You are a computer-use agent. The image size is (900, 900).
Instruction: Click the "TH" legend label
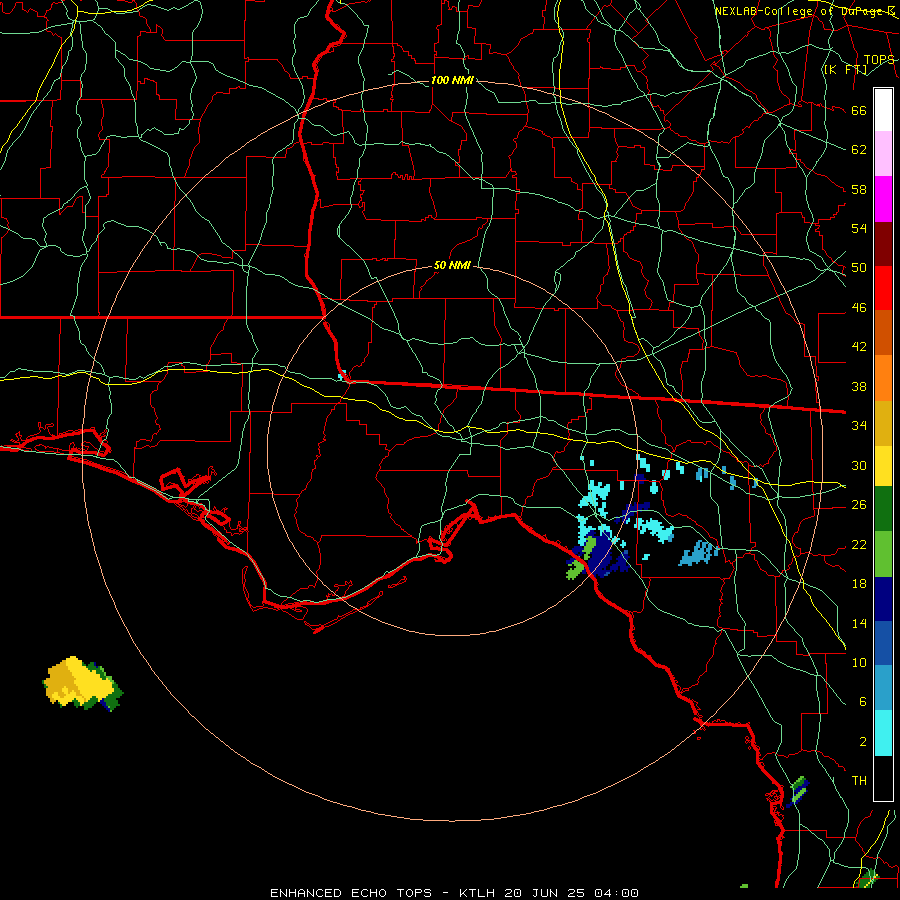pyautogui.click(x=859, y=781)
